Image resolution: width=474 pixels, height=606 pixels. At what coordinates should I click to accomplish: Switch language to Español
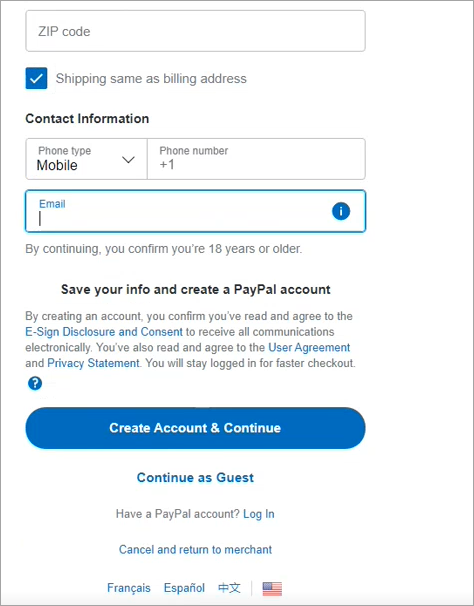coord(184,588)
